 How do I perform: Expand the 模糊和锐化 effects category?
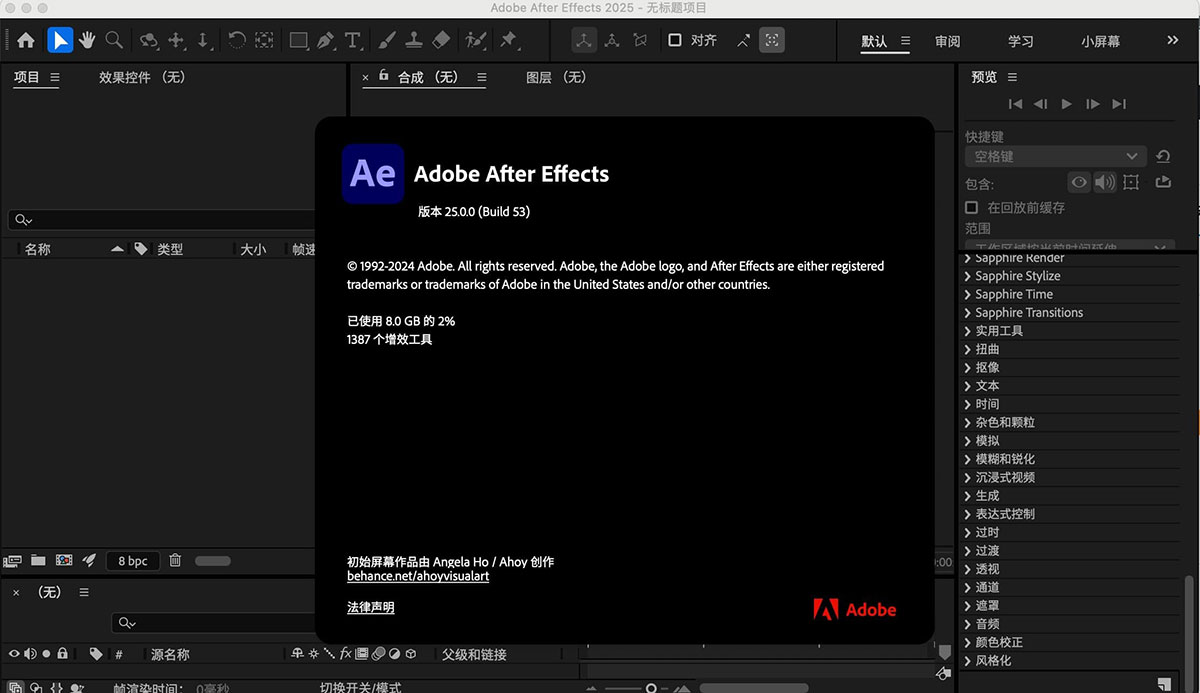1011,458
